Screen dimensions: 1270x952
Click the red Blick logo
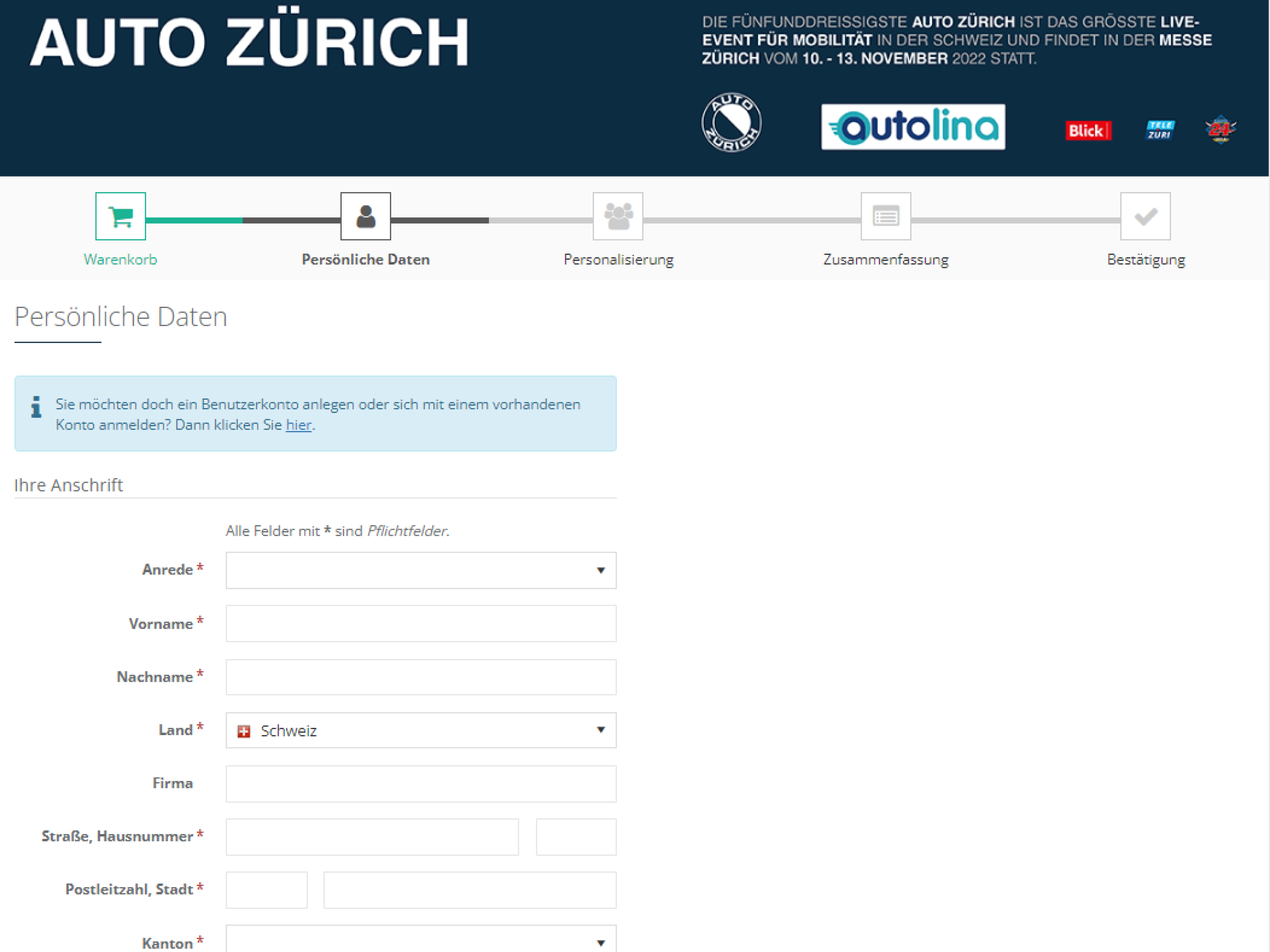(x=1088, y=131)
